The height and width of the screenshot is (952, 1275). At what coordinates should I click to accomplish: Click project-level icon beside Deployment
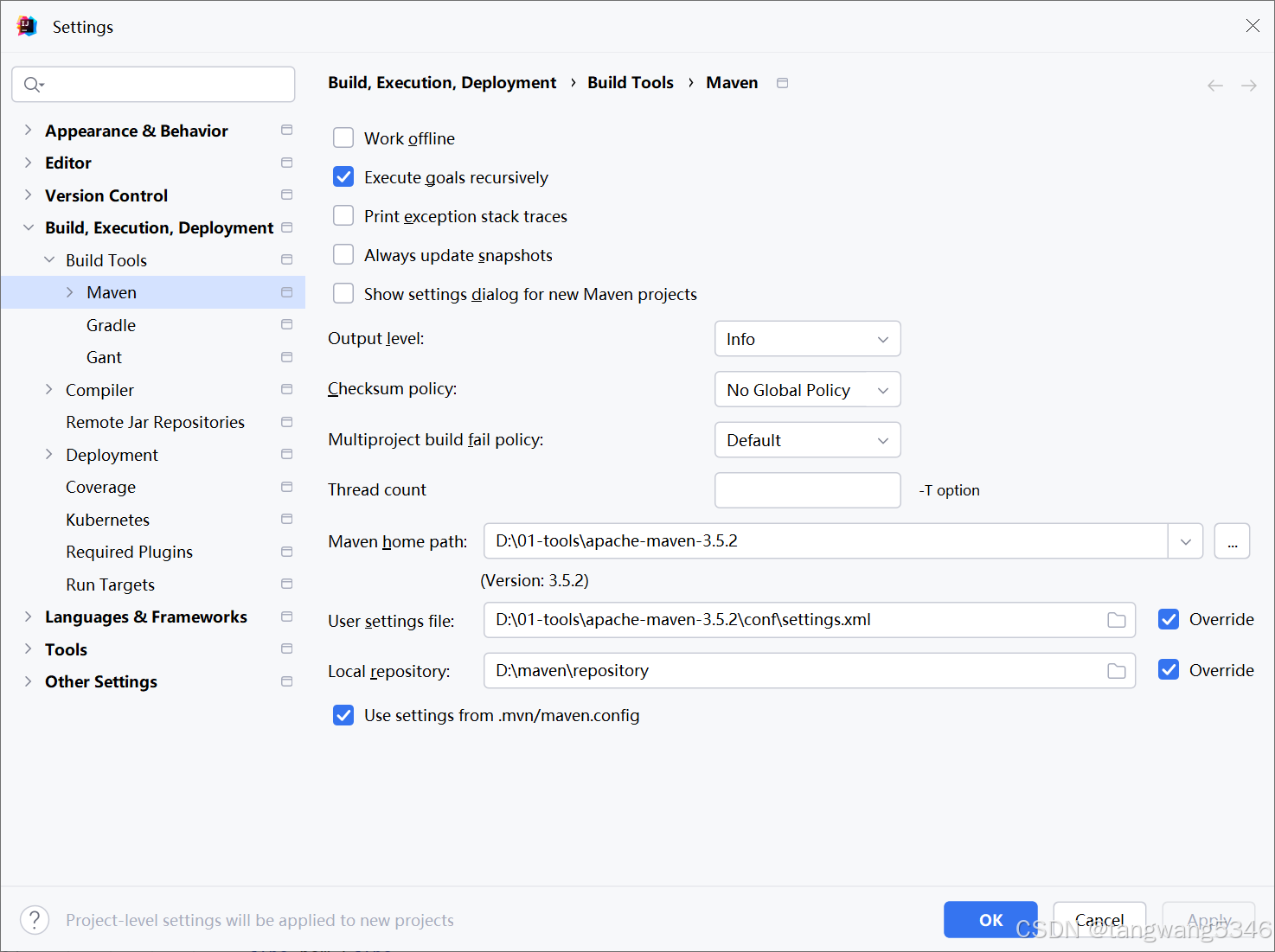287,454
